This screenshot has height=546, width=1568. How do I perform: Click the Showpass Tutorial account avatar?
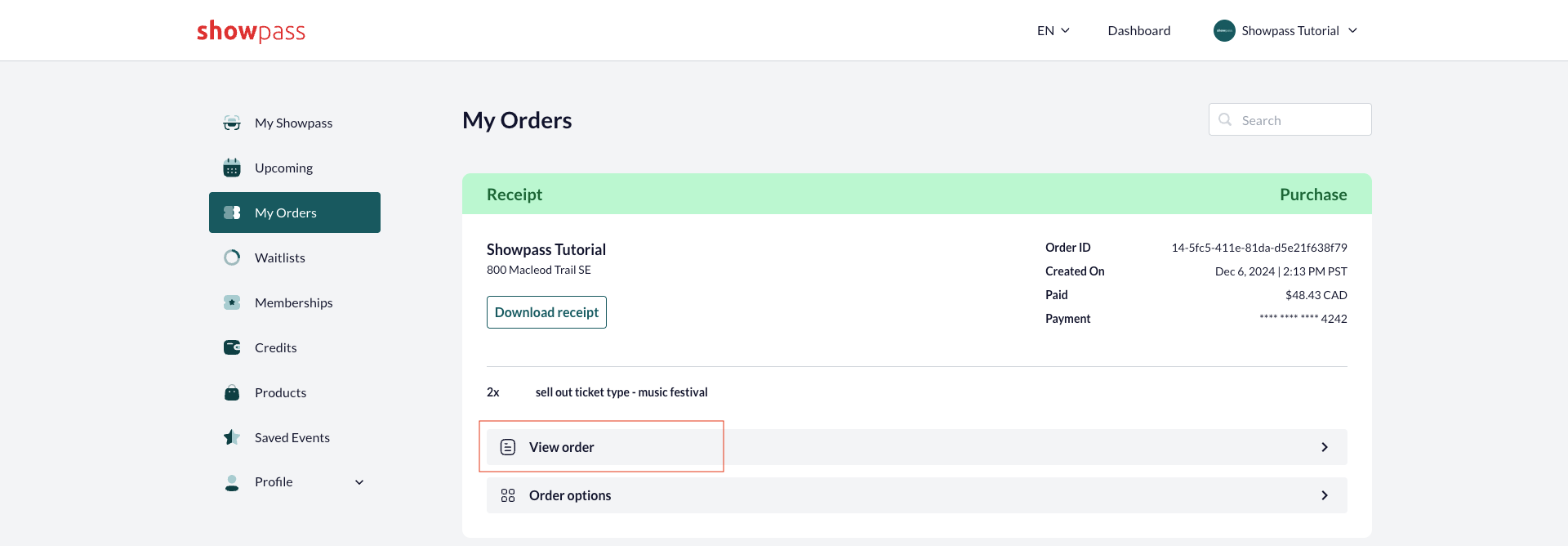click(1224, 30)
